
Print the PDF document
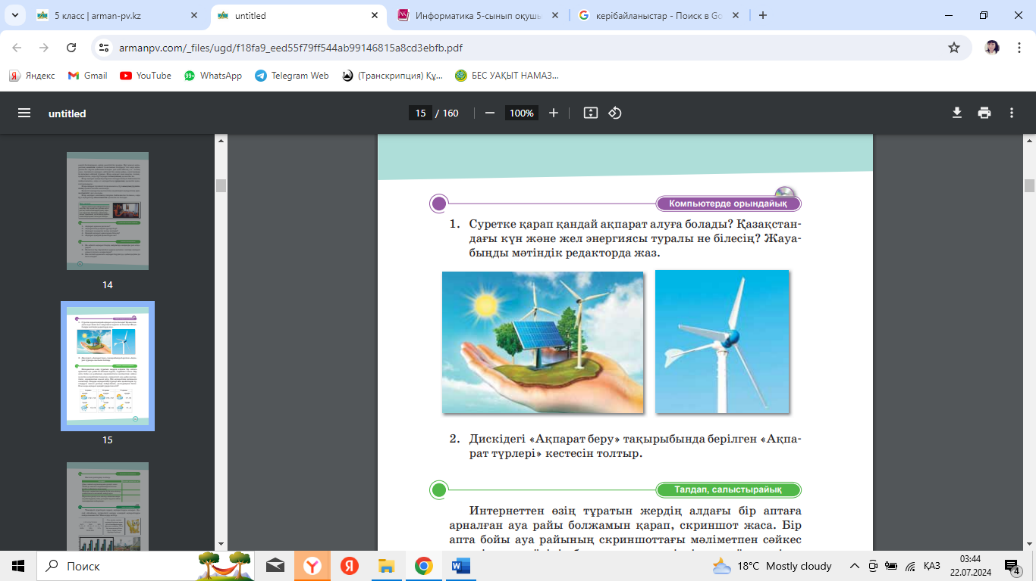tap(984, 113)
